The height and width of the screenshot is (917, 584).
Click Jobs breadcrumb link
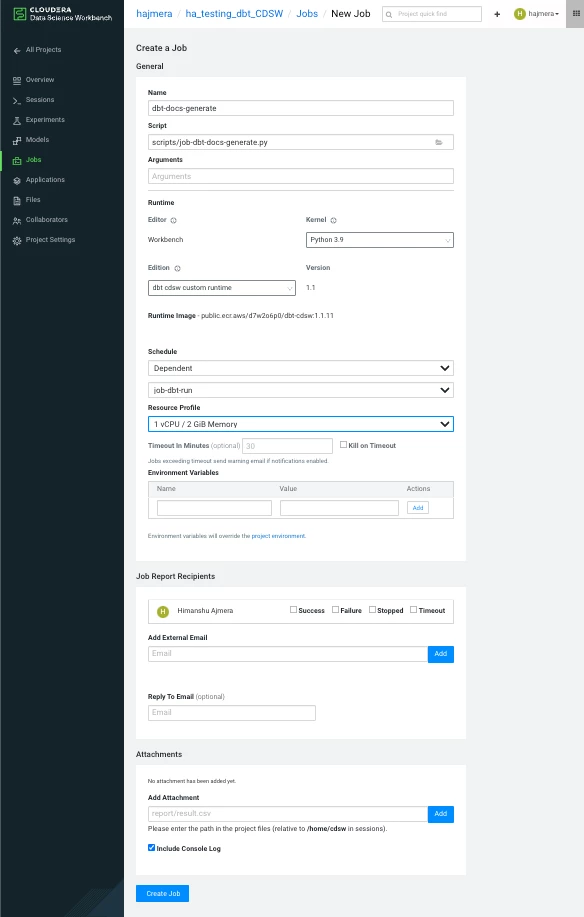click(x=307, y=13)
